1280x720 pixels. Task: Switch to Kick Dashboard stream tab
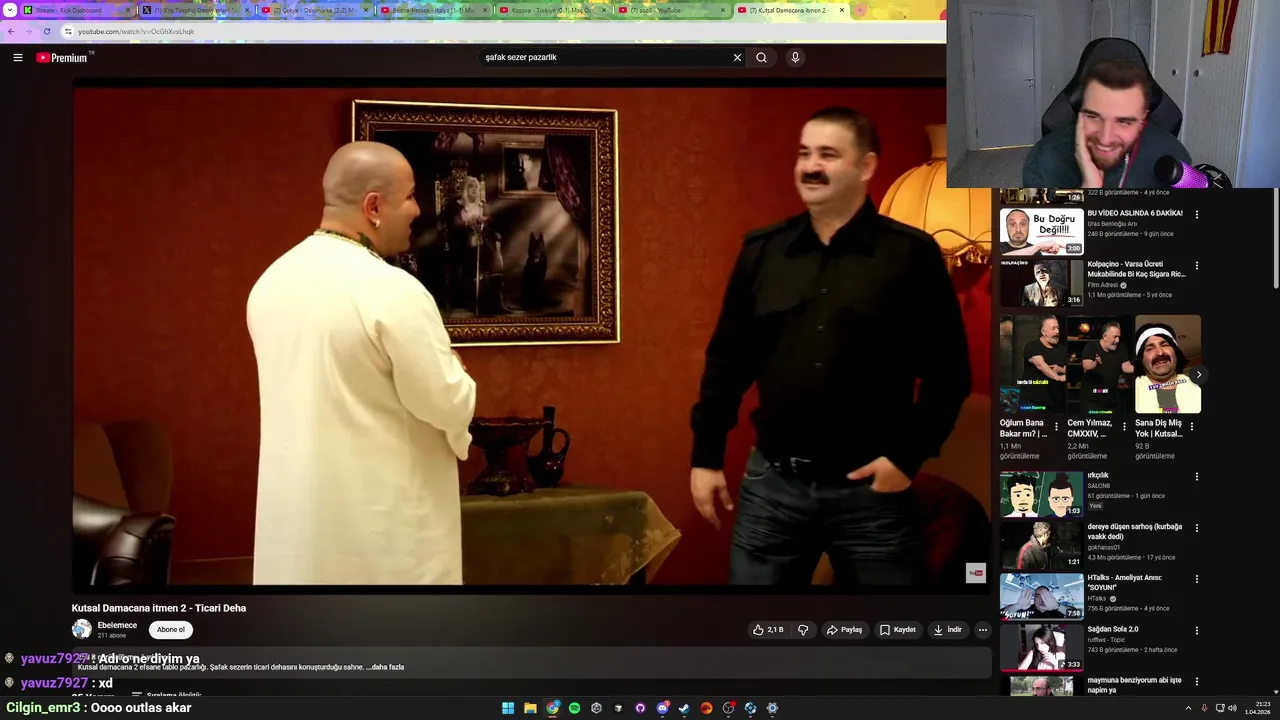point(75,10)
